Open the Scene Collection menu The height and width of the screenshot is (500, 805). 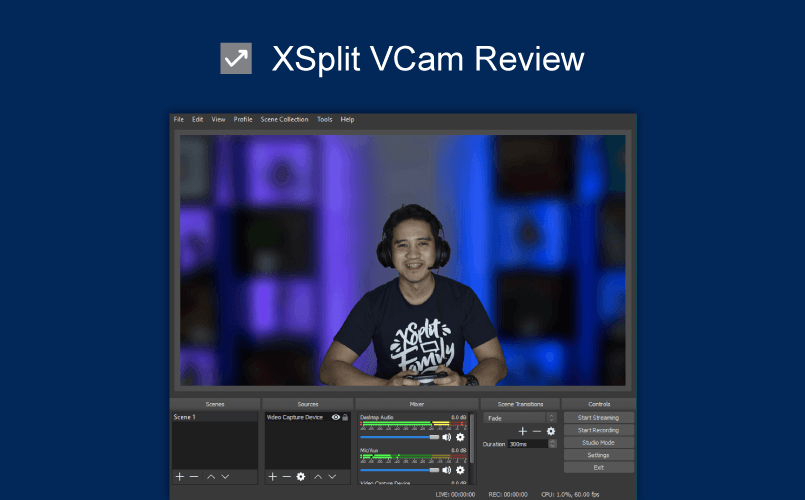tap(284, 120)
